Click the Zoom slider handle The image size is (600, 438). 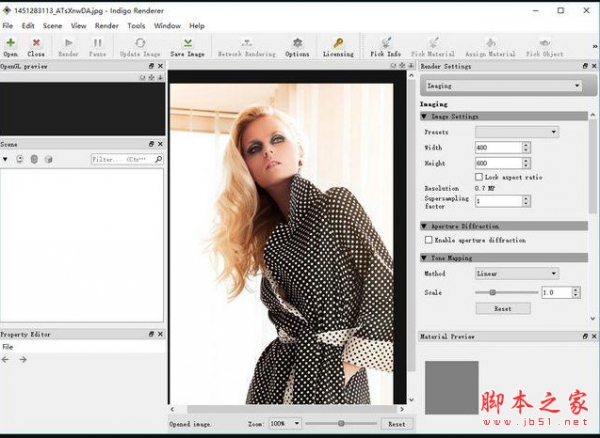pos(341,423)
